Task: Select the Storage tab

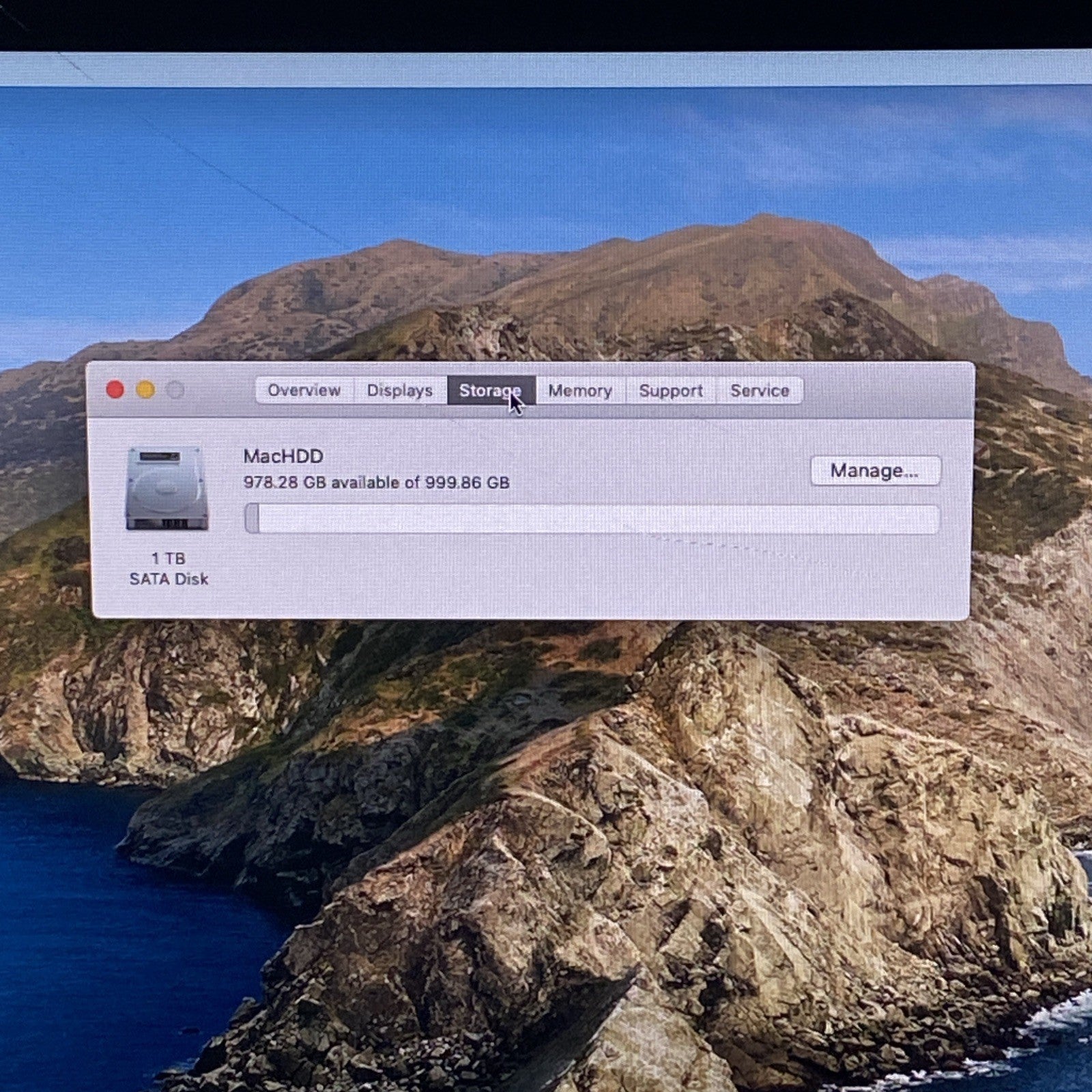Action: tap(490, 390)
